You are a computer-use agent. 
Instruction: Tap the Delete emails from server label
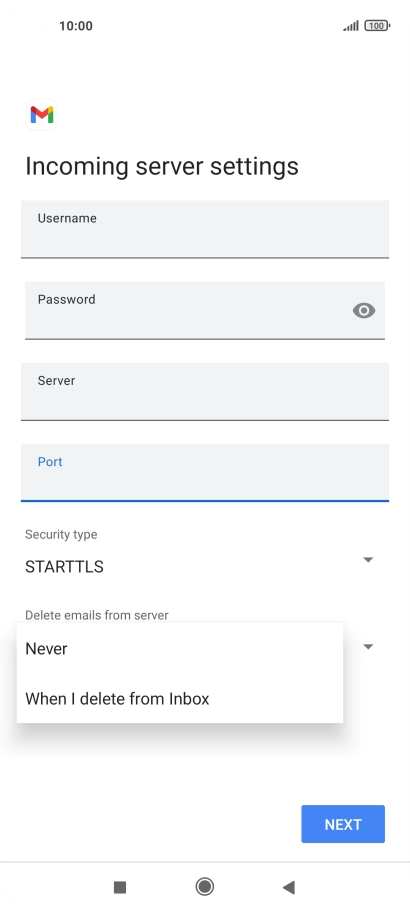pyautogui.click(x=96, y=615)
